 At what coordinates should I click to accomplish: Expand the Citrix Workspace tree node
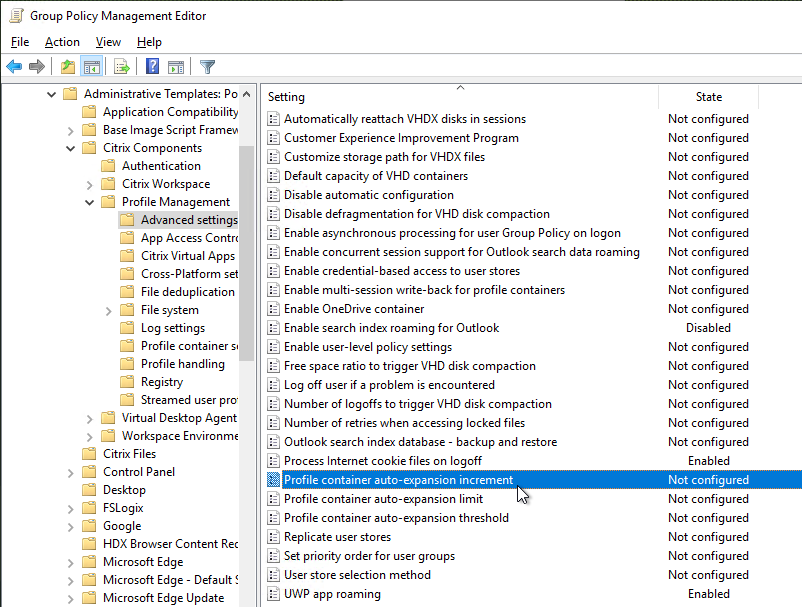pyautogui.click(x=90, y=185)
